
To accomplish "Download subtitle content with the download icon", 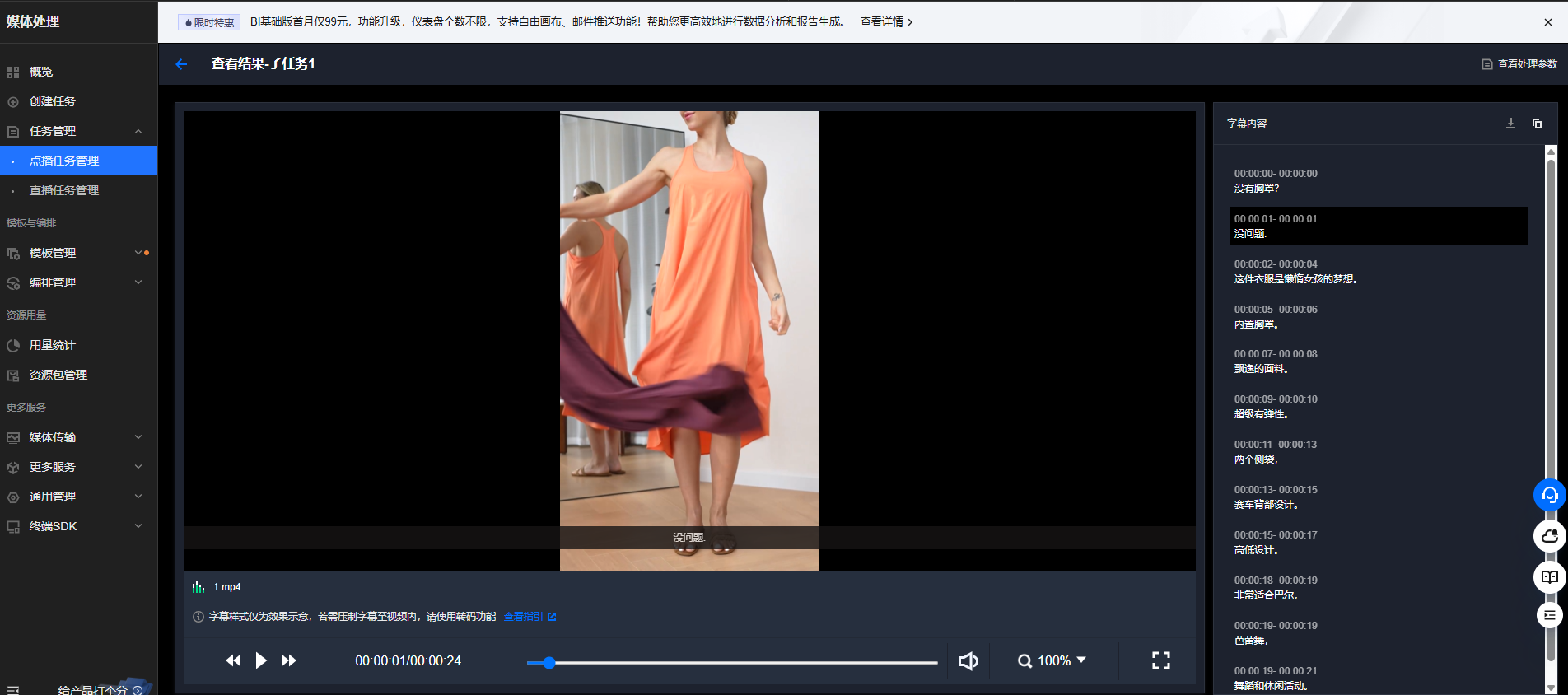I will (1510, 124).
